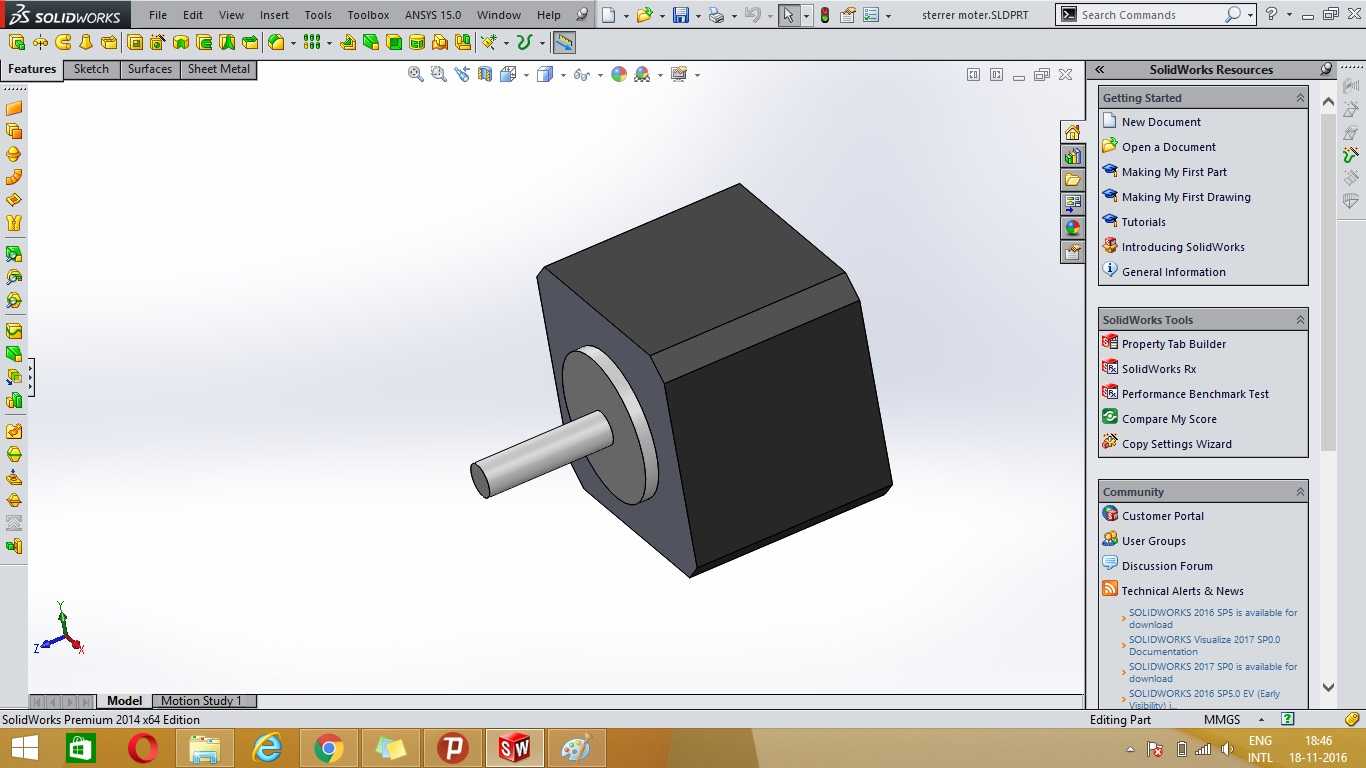Open the File Explorer task pane tab
Viewport: 1366px width, 768px height.
click(x=1072, y=180)
